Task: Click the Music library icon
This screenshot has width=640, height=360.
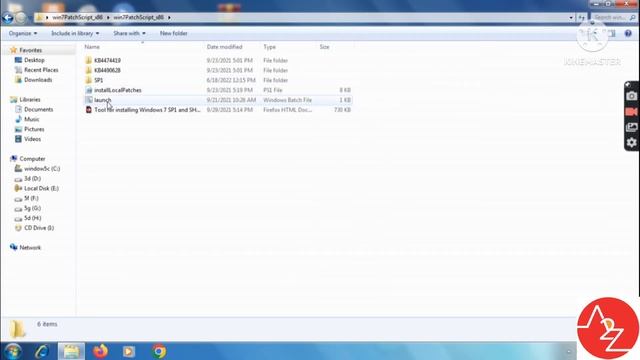Action: pos(18,119)
